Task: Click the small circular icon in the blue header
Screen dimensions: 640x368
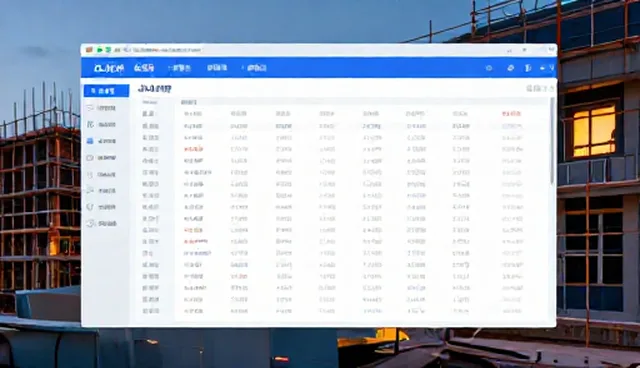Action: click(x=489, y=68)
